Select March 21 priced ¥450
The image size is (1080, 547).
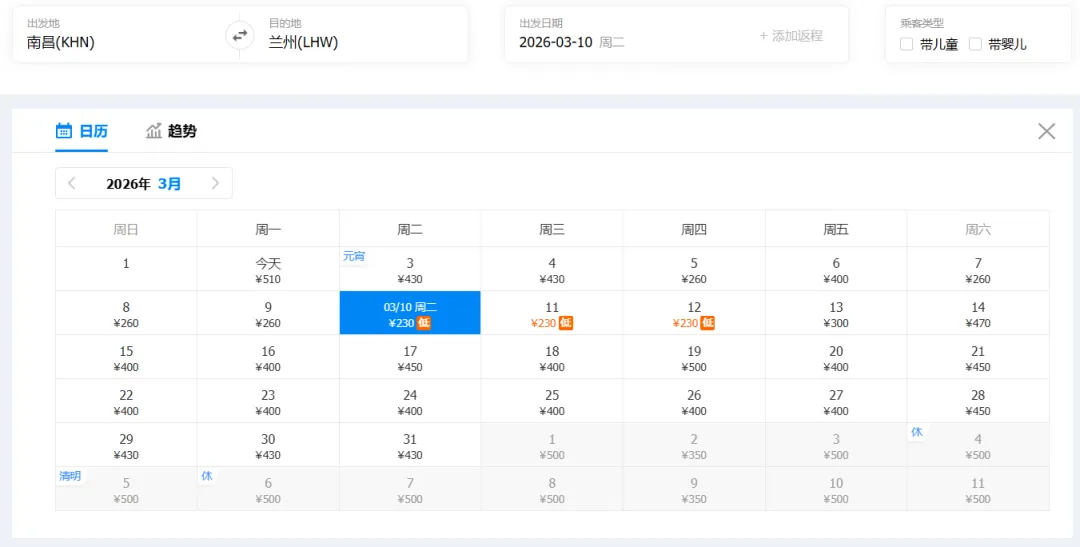tap(978, 357)
